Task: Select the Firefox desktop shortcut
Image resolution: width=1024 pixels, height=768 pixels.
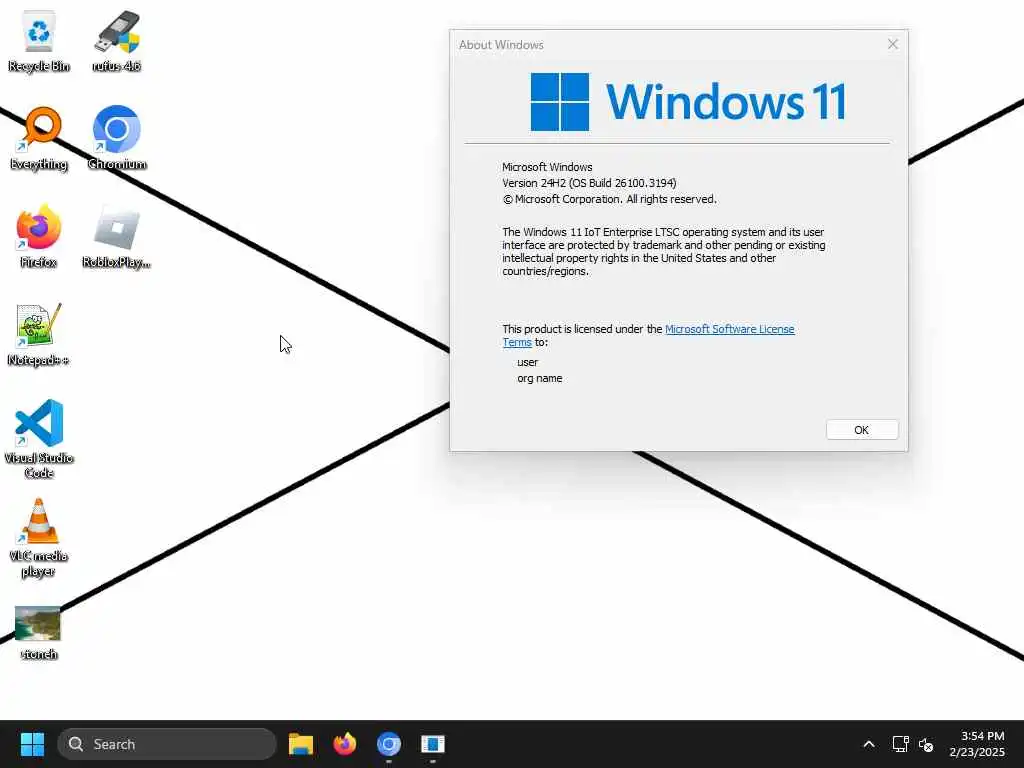Action: point(39,236)
